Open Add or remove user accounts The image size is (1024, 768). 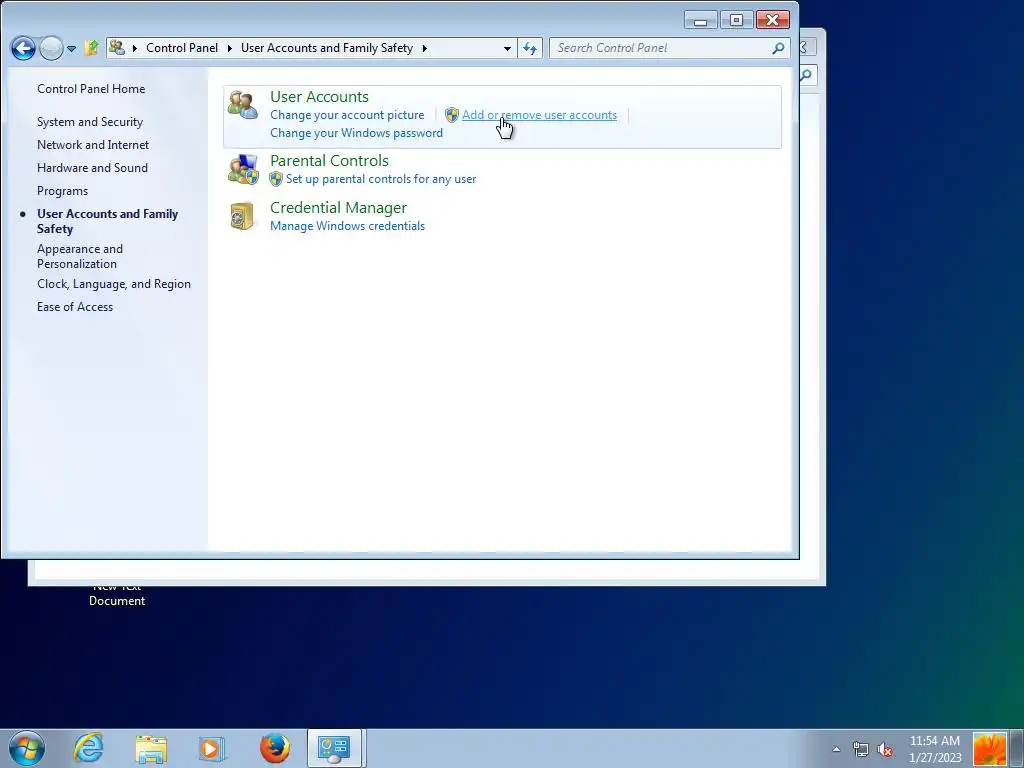539,115
